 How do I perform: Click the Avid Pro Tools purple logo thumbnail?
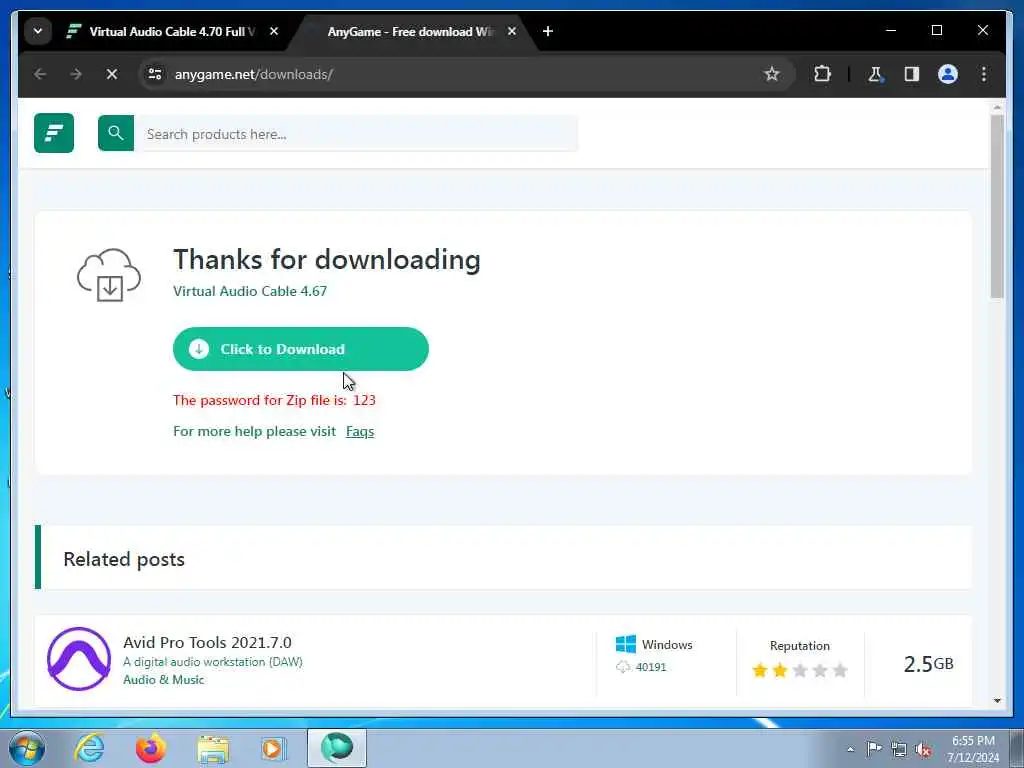tap(79, 658)
